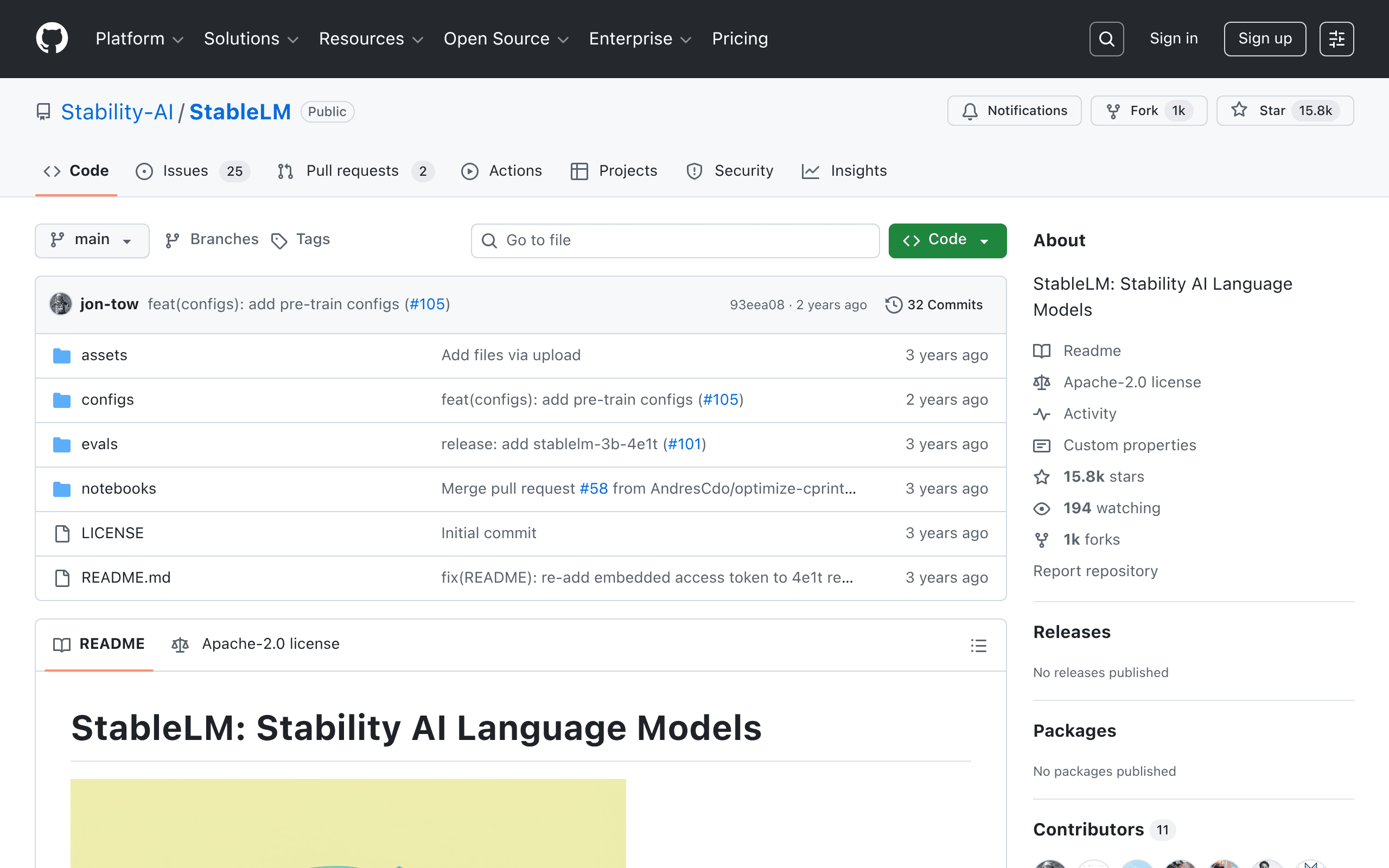Open the README outline list icon
Viewport: 1389px width, 868px height.
pyautogui.click(x=979, y=645)
